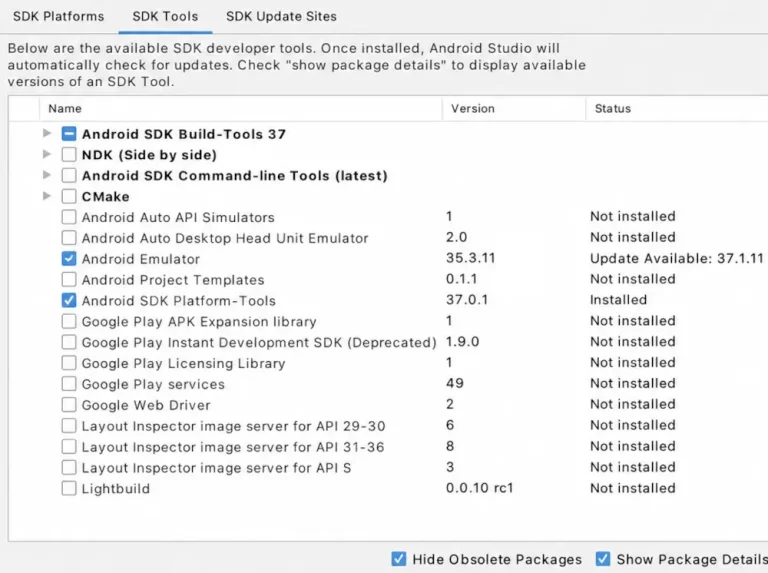Check Google Play Licensing Library checkbox

pyautogui.click(x=69, y=363)
